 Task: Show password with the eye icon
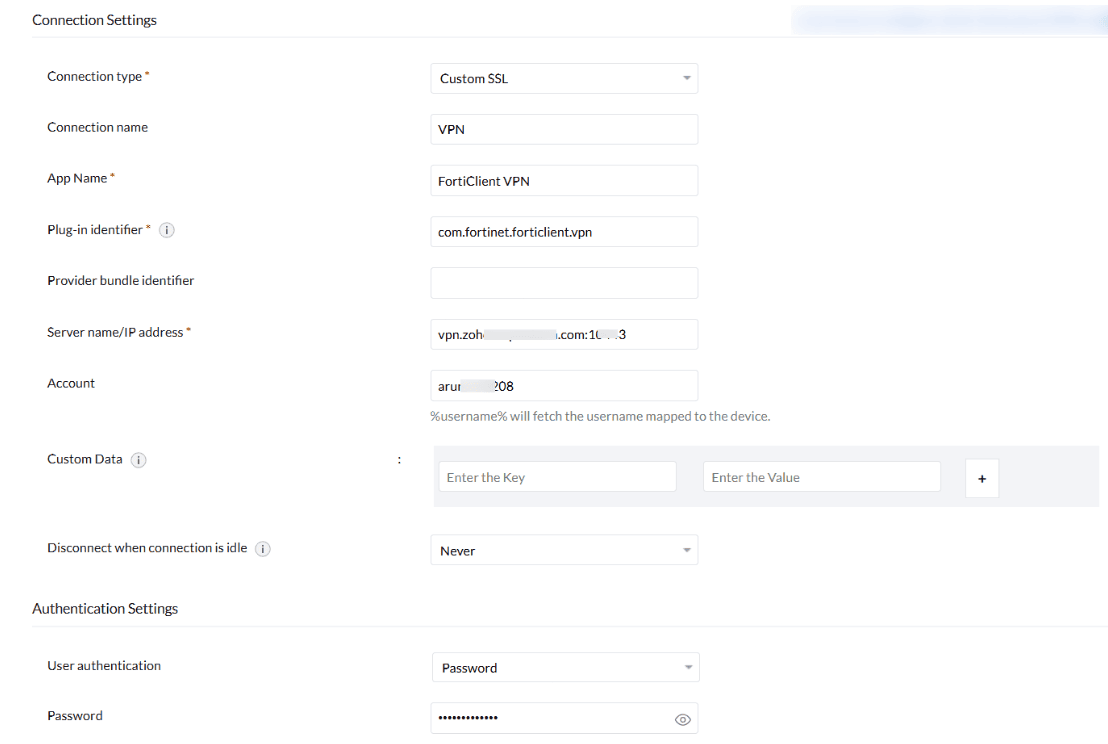683,719
